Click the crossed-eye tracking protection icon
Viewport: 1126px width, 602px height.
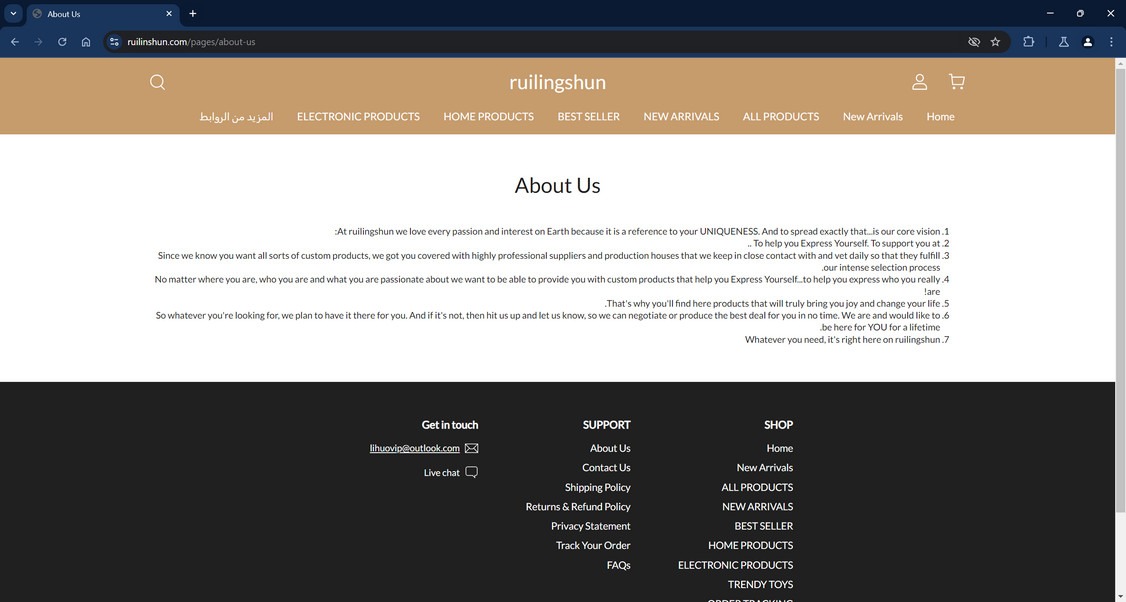[x=974, y=42]
